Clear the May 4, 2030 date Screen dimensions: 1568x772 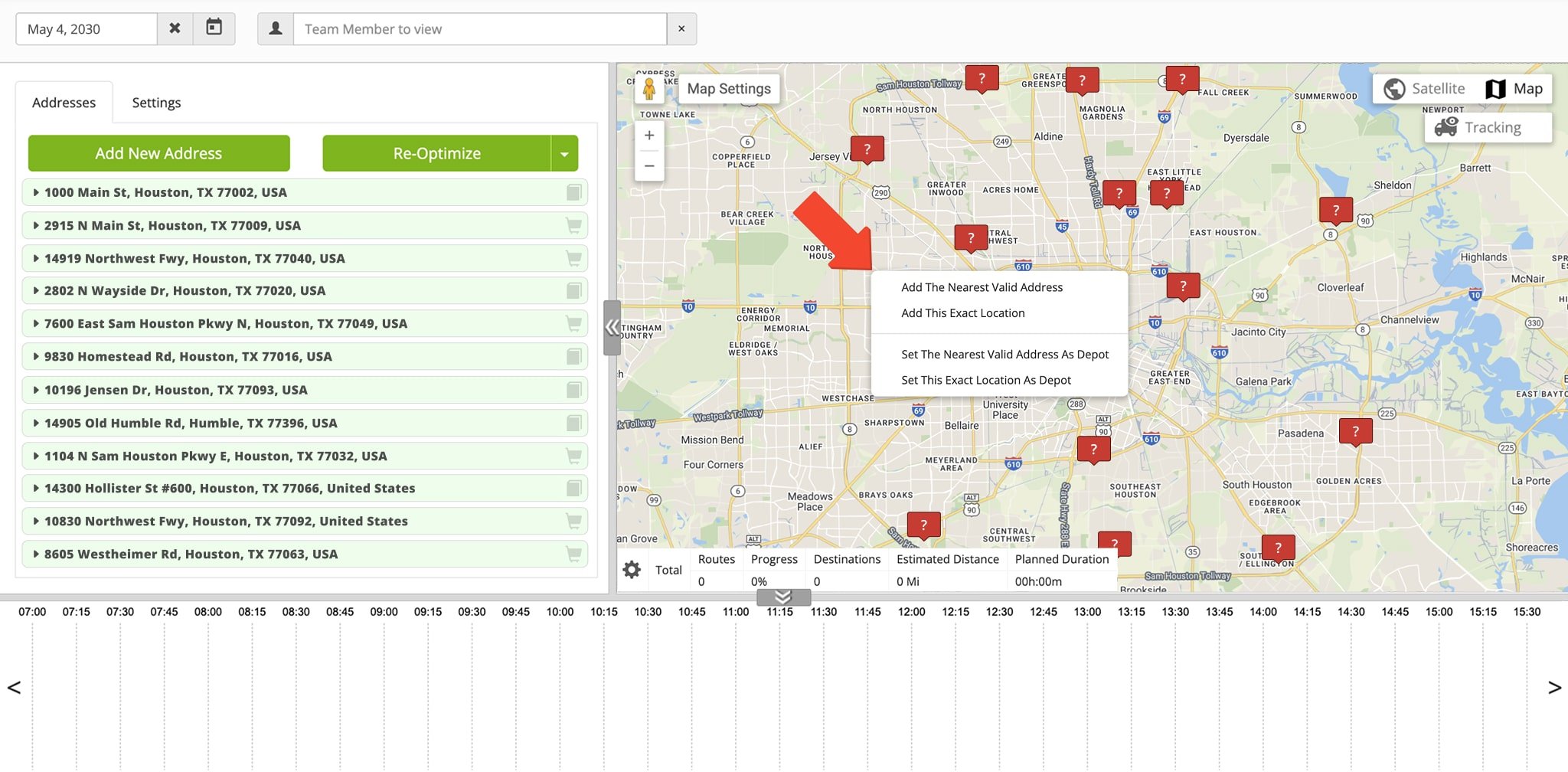[175, 28]
